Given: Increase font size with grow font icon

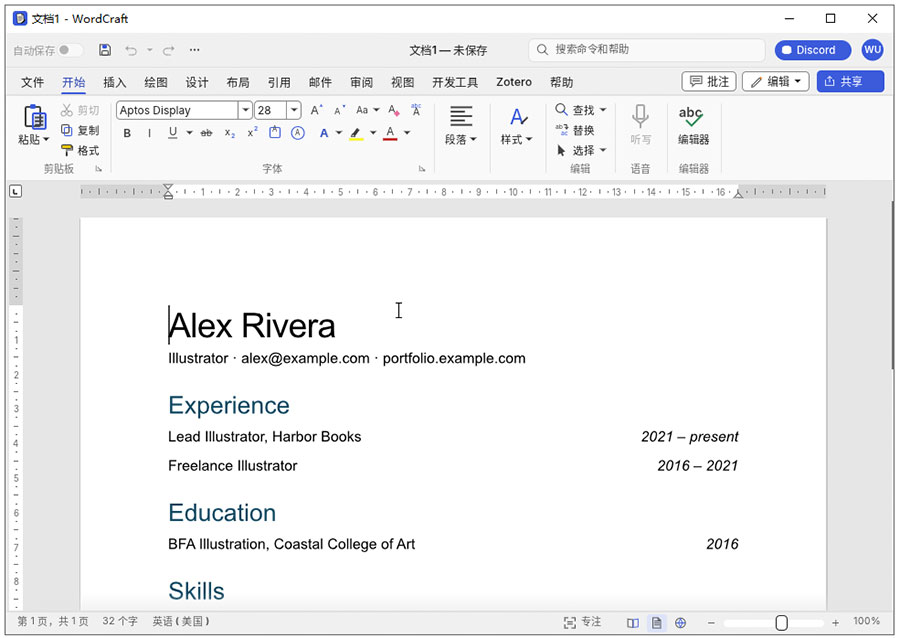Looking at the screenshot, I should [316, 110].
